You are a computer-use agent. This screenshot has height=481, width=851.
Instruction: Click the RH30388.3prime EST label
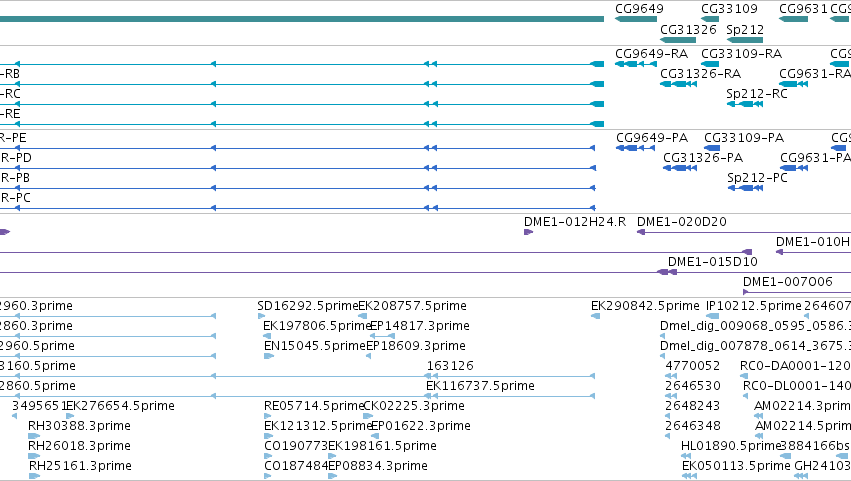(79, 426)
